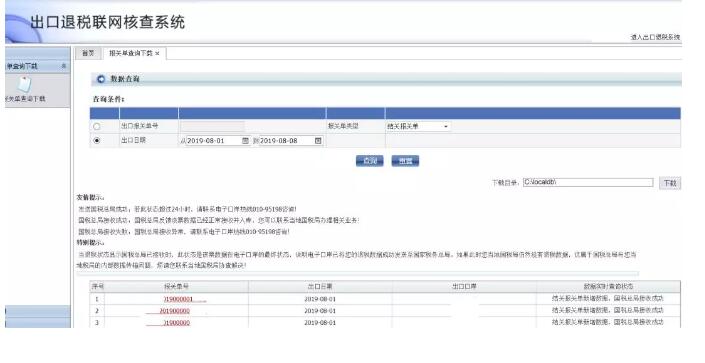This screenshot has width=705, height=363.
Task: Click the 下载目录 path field C:\localdb\
Action: tap(588, 182)
